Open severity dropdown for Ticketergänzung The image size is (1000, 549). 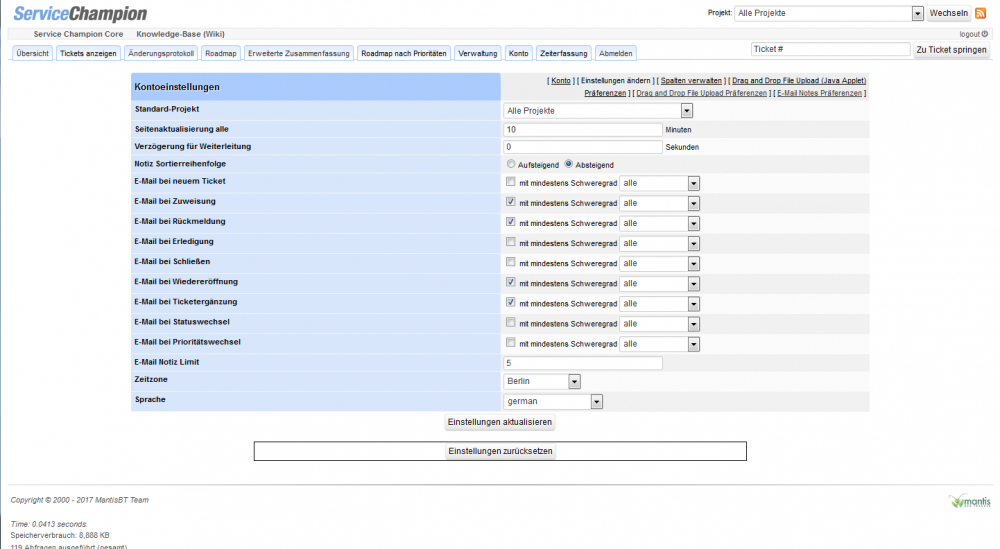[659, 304]
